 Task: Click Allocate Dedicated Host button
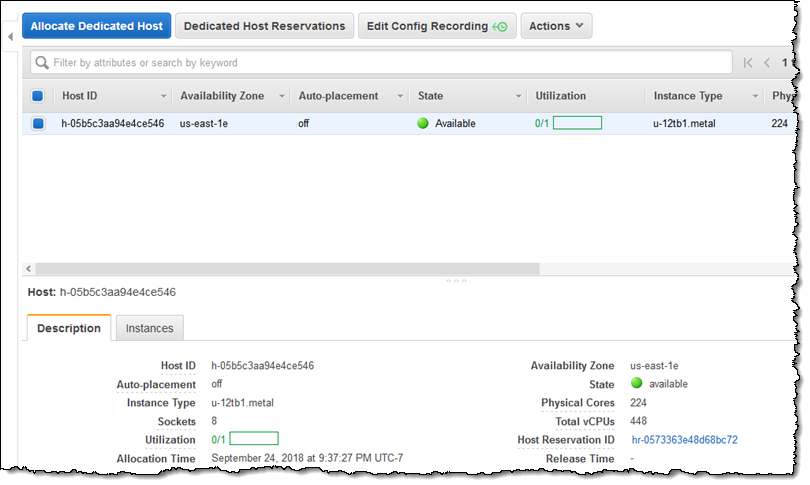(x=97, y=26)
